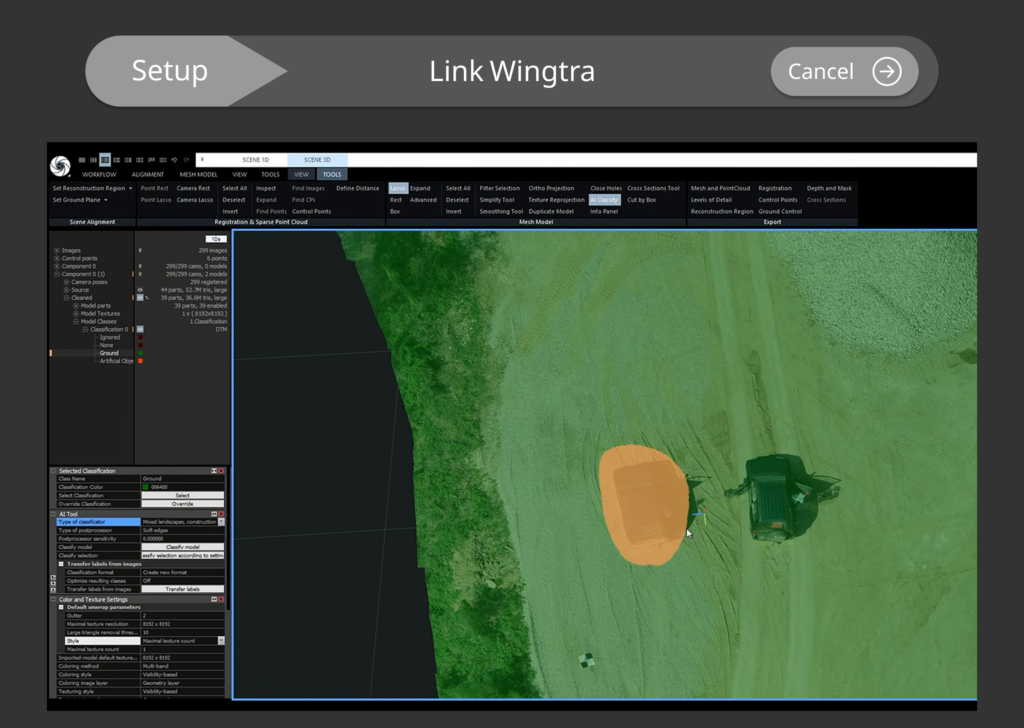
Task: Collapse the Transfer labels from images group
Action: 61,564
